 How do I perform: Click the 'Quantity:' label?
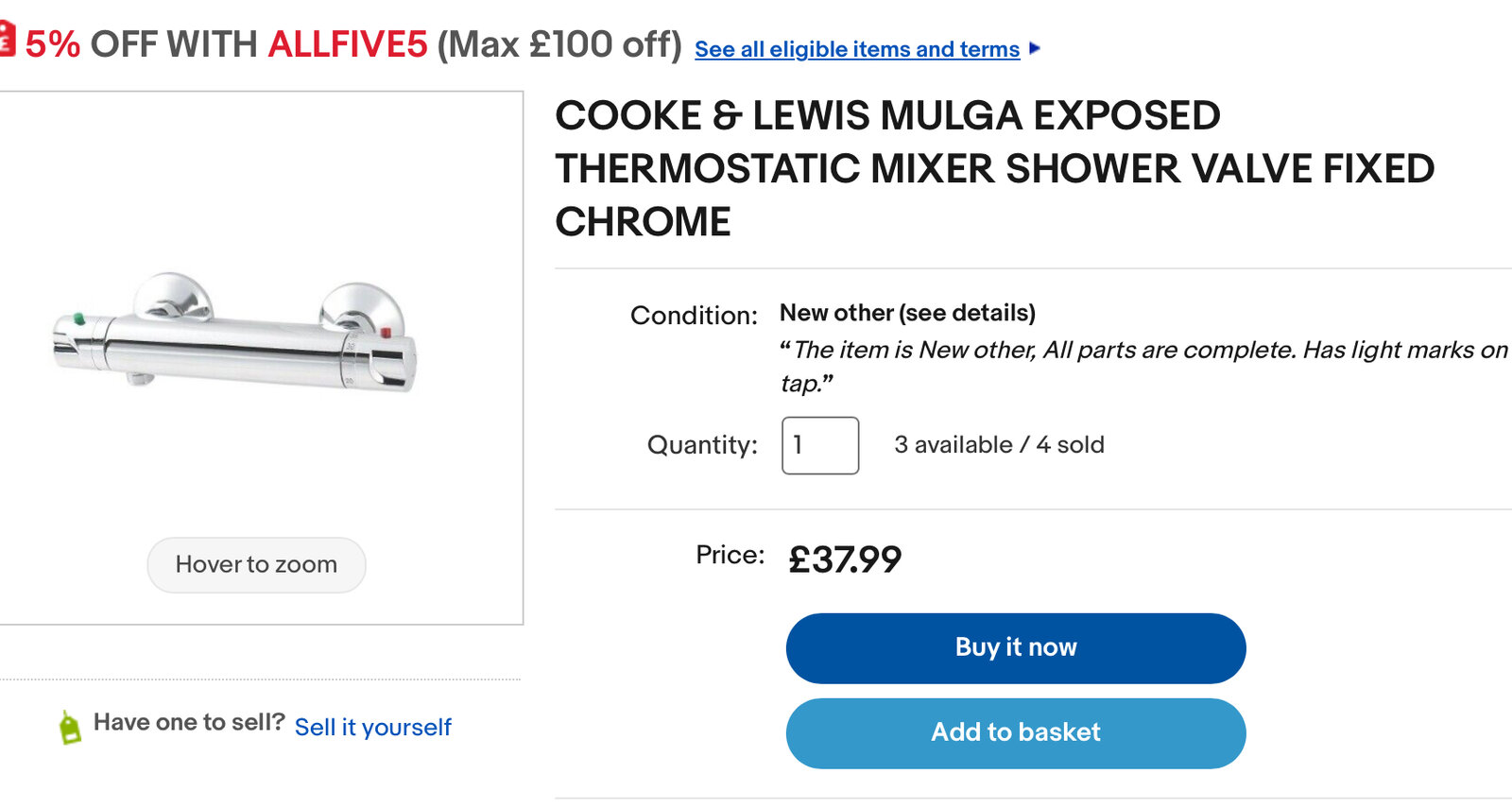(x=702, y=445)
